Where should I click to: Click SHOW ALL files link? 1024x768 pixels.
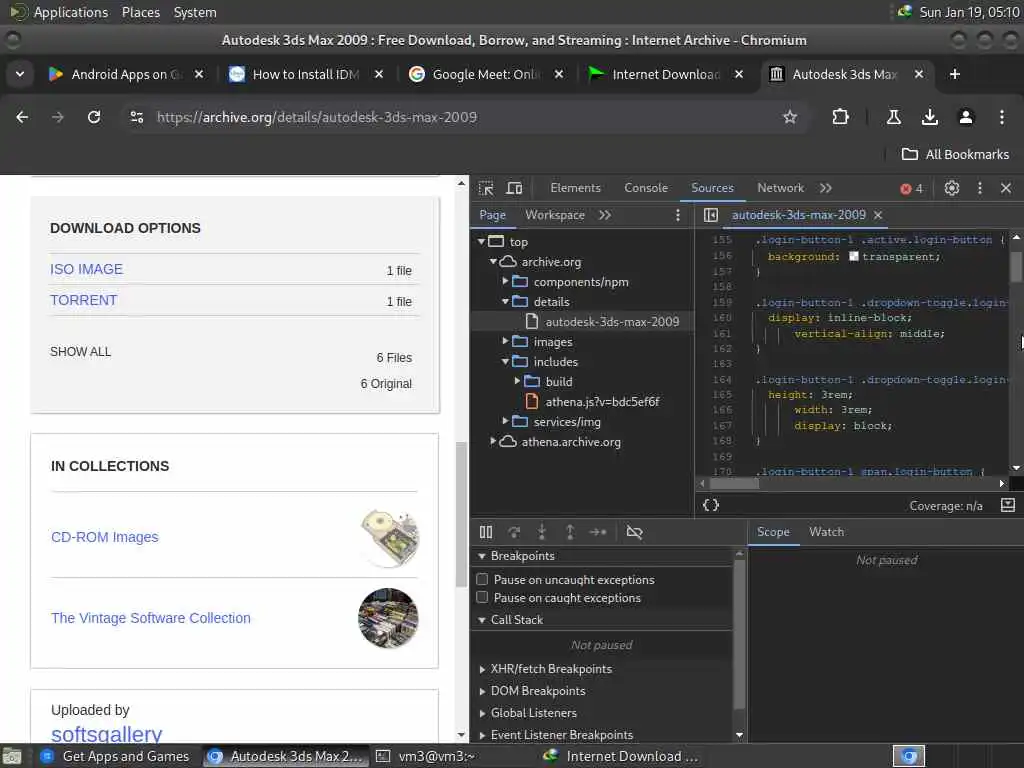(x=80, y=352)
